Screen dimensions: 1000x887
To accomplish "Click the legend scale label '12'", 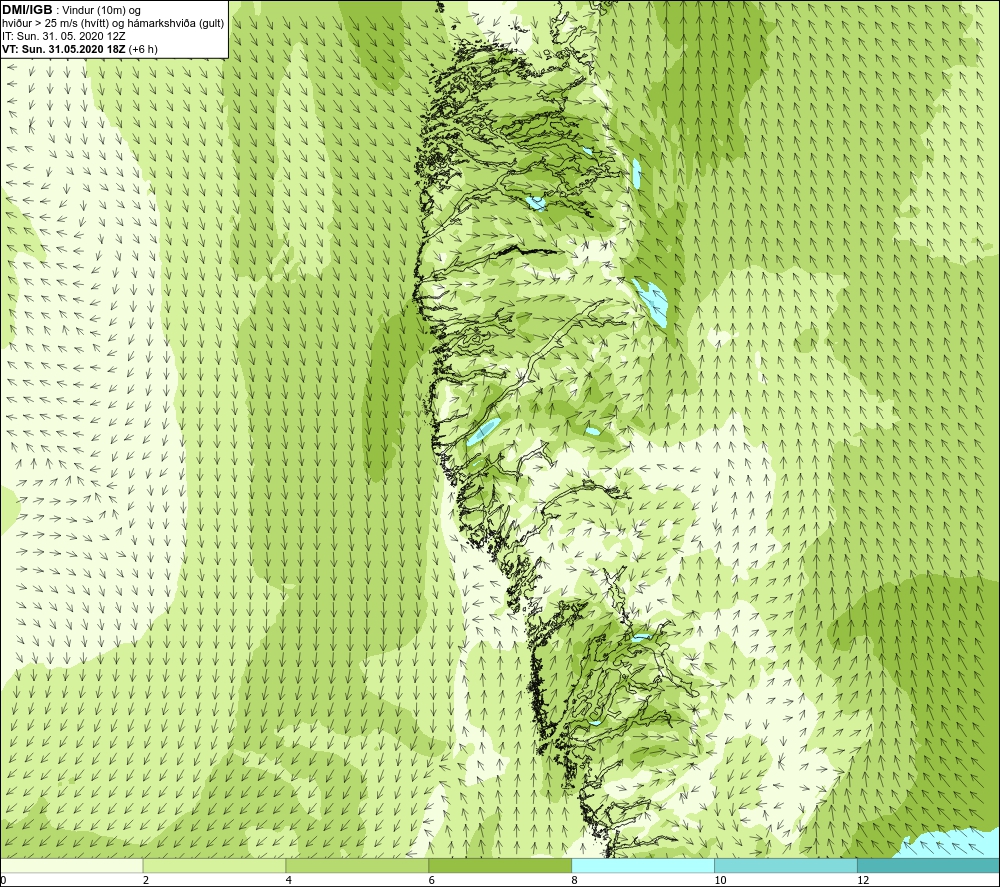I will (863, 880).
